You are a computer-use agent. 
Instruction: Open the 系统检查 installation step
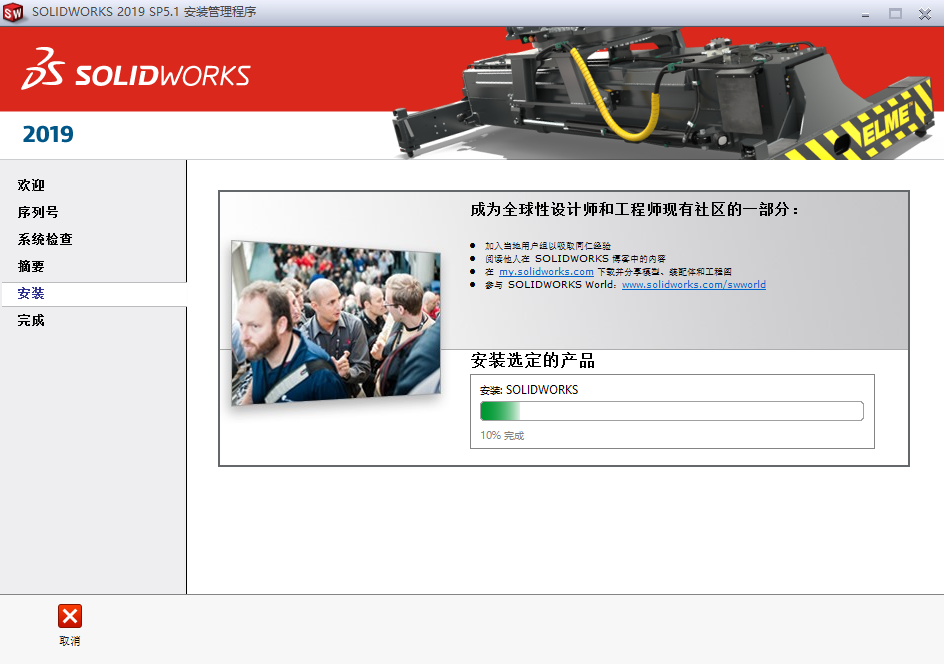coord(44,239)
